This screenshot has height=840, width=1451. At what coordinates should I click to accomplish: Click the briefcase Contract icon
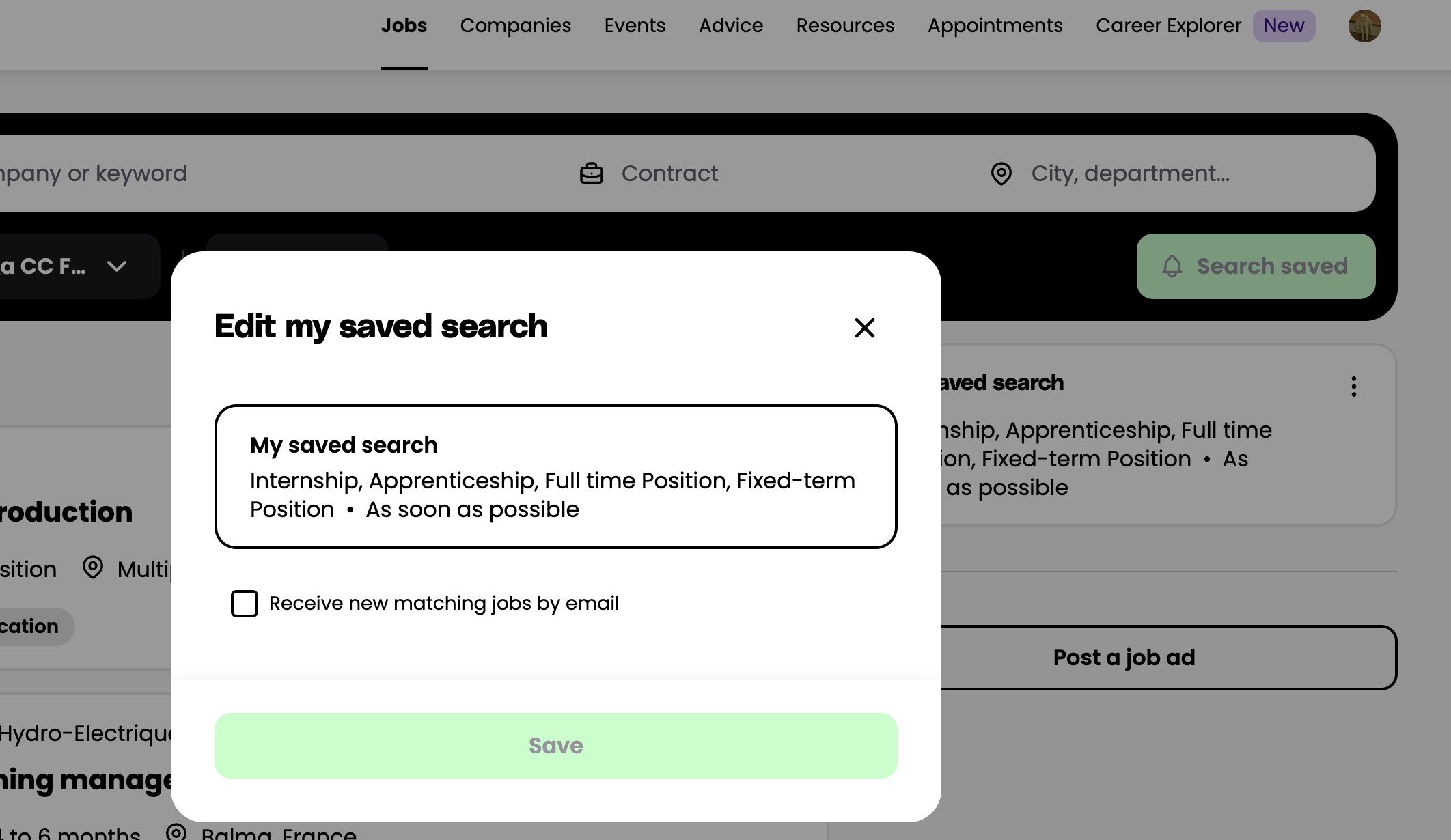click(592, 173)
